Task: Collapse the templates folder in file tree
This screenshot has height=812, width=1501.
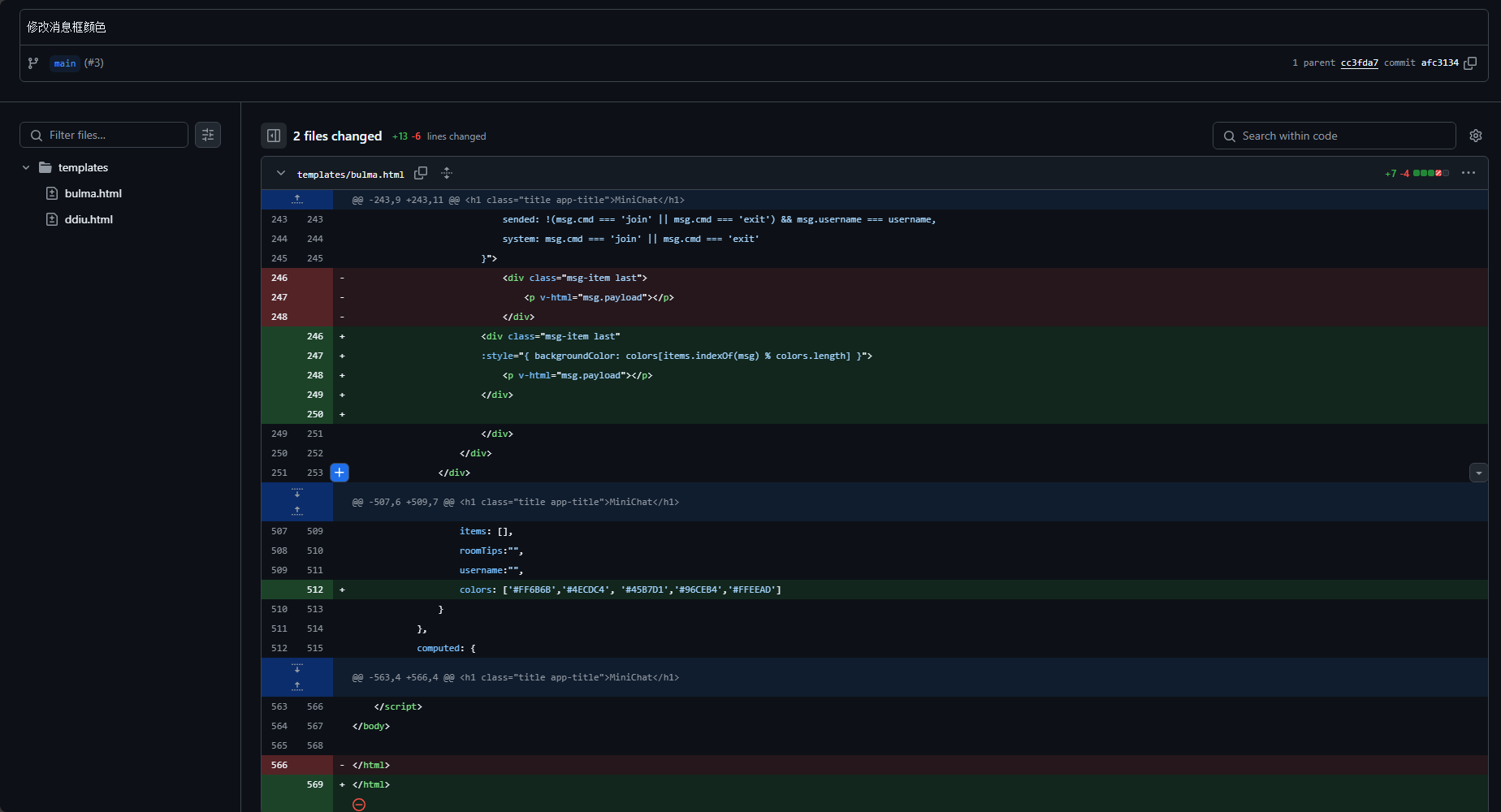Action: point(26,167)
